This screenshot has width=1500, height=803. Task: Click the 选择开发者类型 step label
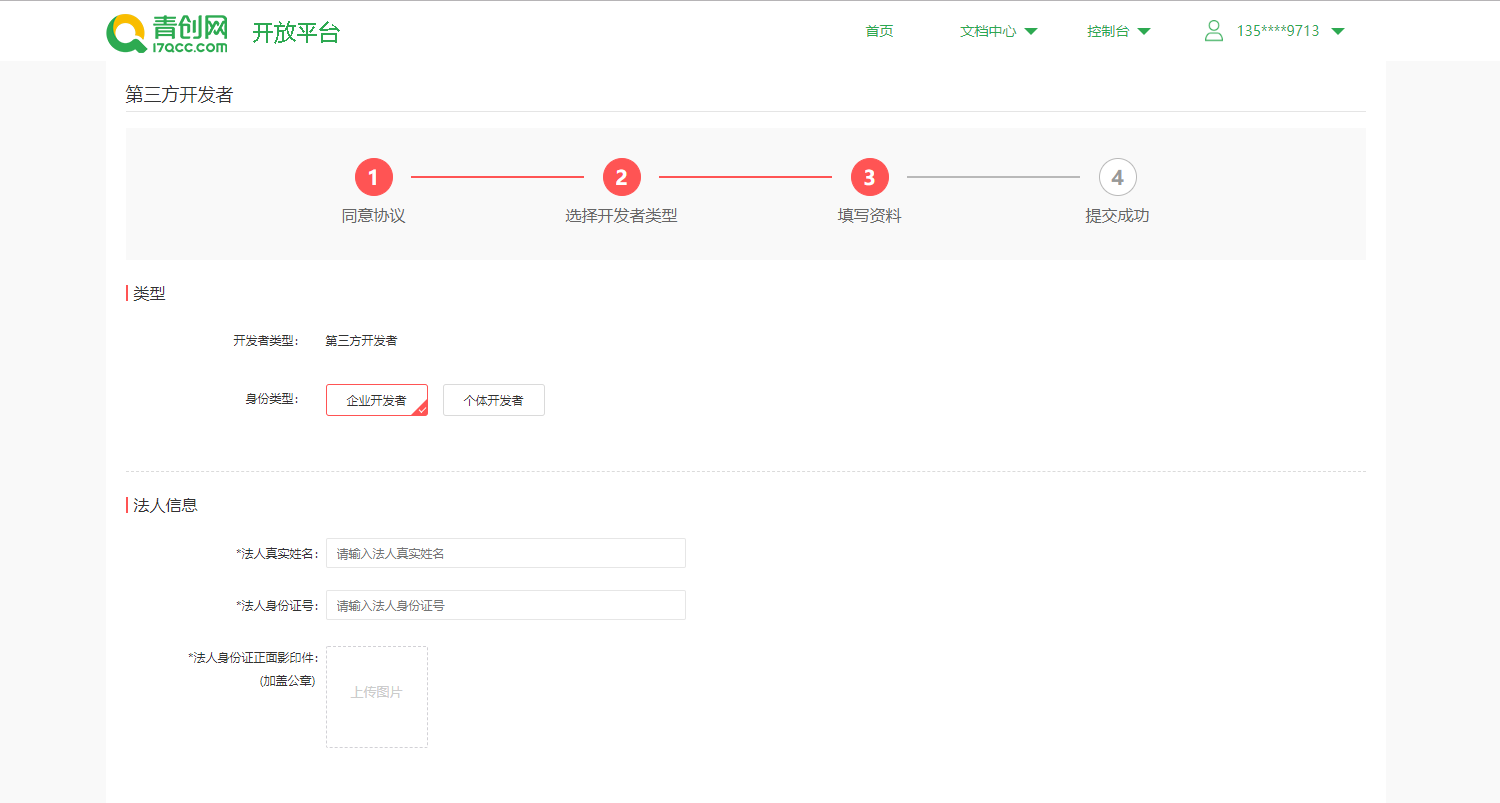[x=621, y=216]
